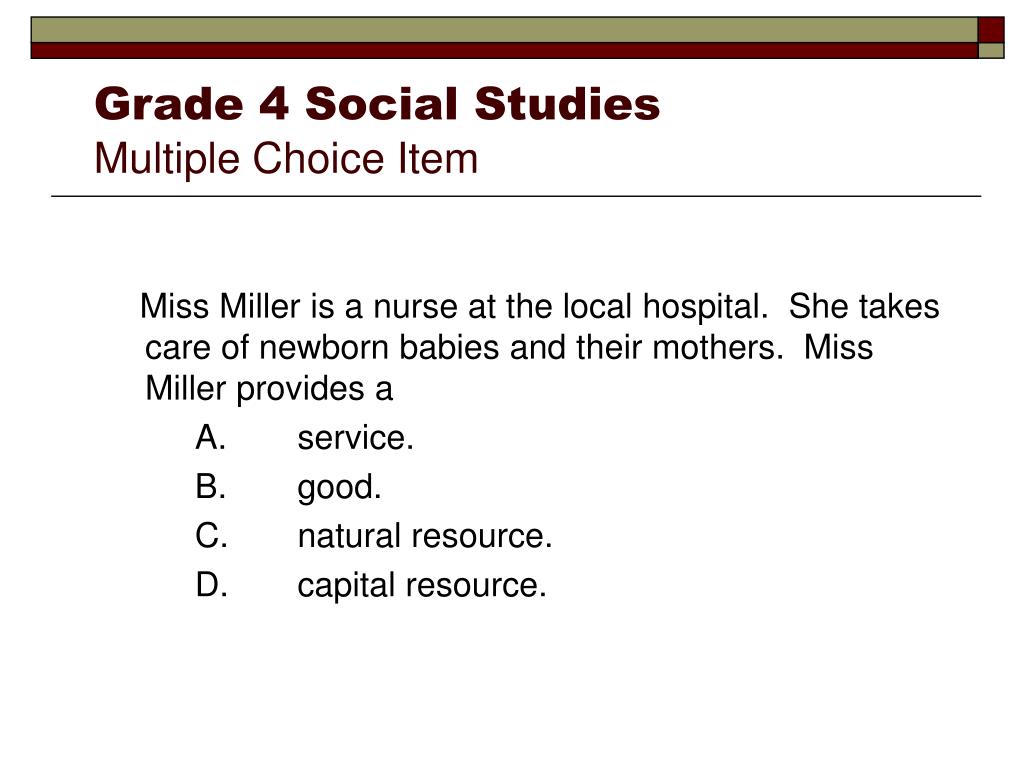1024x768 pixels.
Task: Click the olive green header band
Action: pos(504,30)
